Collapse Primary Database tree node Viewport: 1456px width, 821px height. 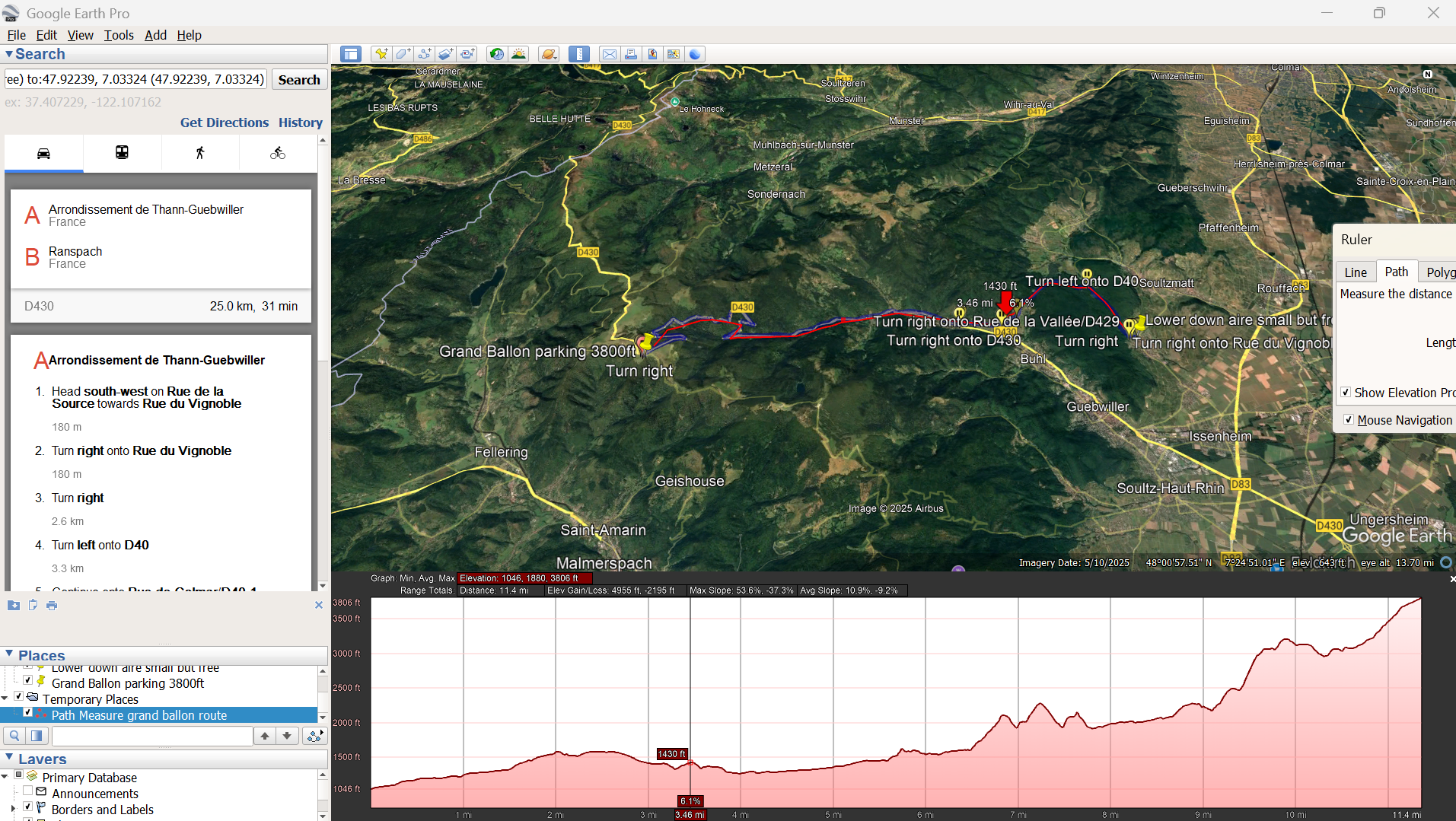tap(5, 776)
